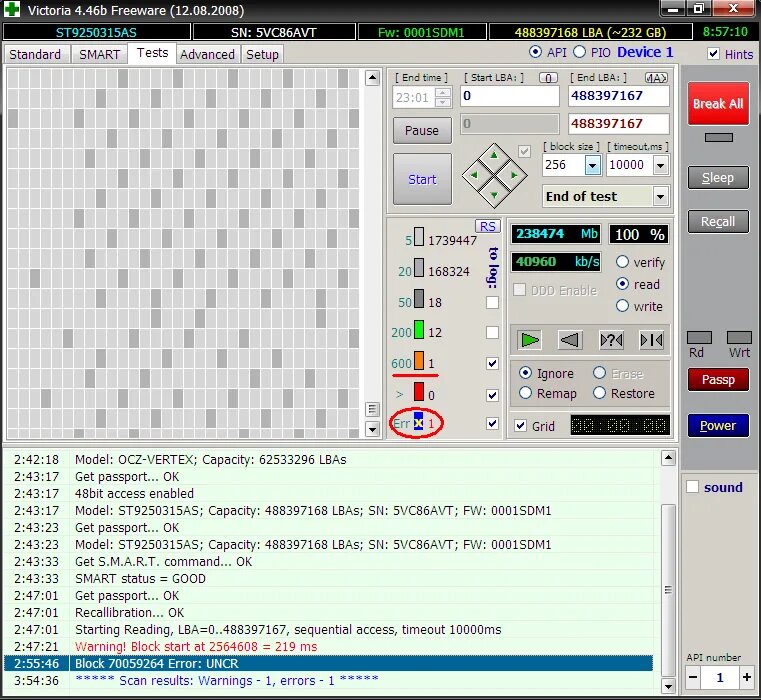Click the up arrow on the navigation diamond

tap(494, 155)
